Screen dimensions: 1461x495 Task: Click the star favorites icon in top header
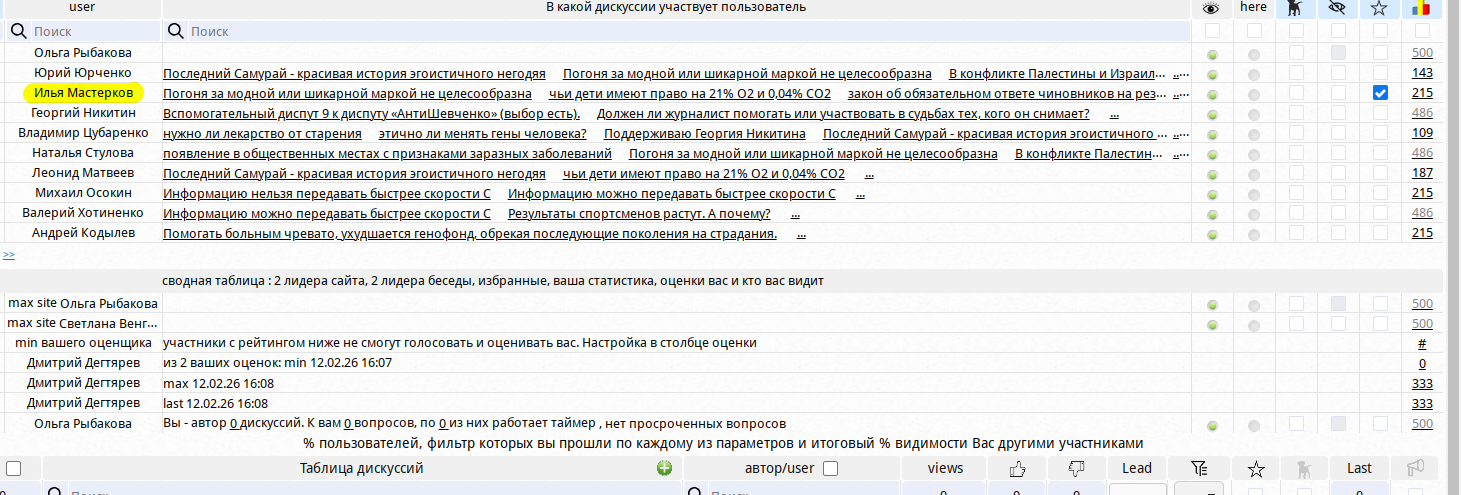click(1379, 8)
